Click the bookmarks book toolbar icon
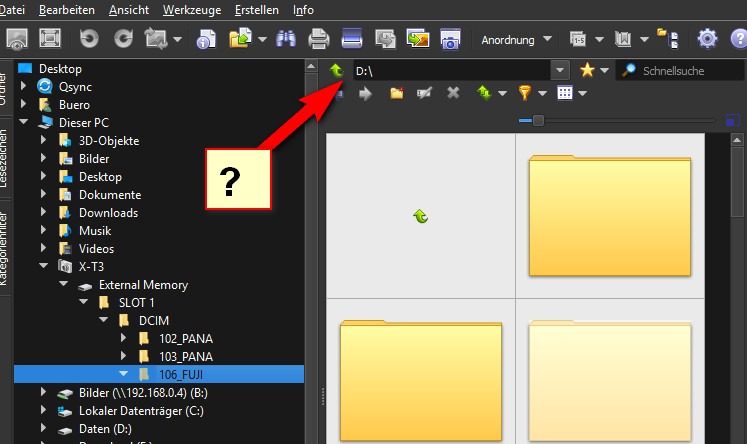The width and height of the screenshot is (747, 444). (x=622, y=39)
